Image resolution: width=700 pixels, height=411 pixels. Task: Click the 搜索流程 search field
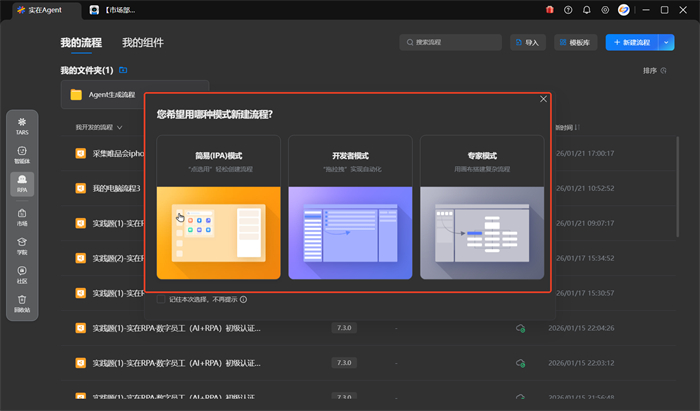click(x=450, y=42)
